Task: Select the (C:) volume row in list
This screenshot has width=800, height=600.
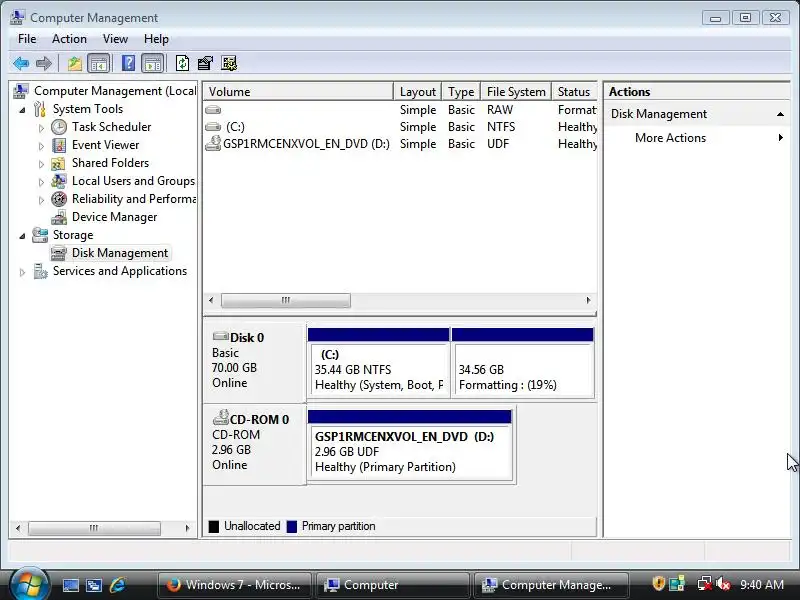Action: click(x=400, y=127)
